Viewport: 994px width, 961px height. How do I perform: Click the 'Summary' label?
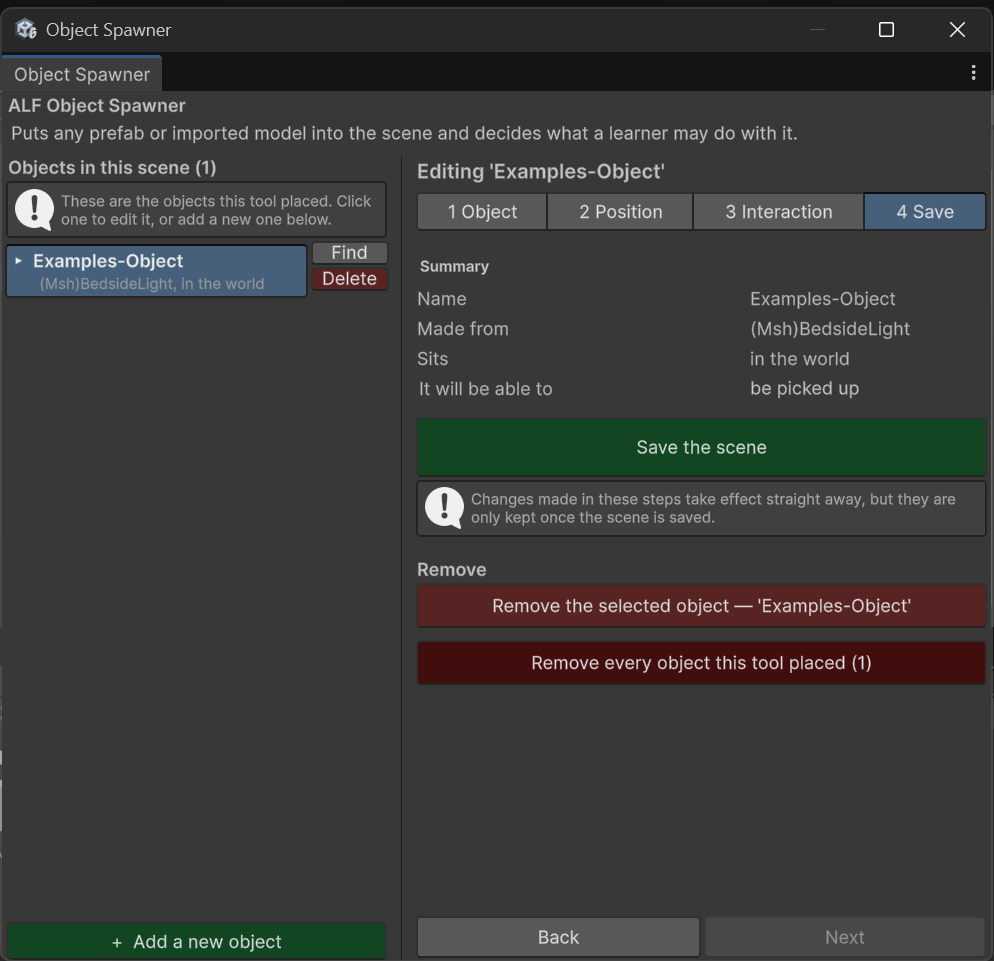click(454, 266)
